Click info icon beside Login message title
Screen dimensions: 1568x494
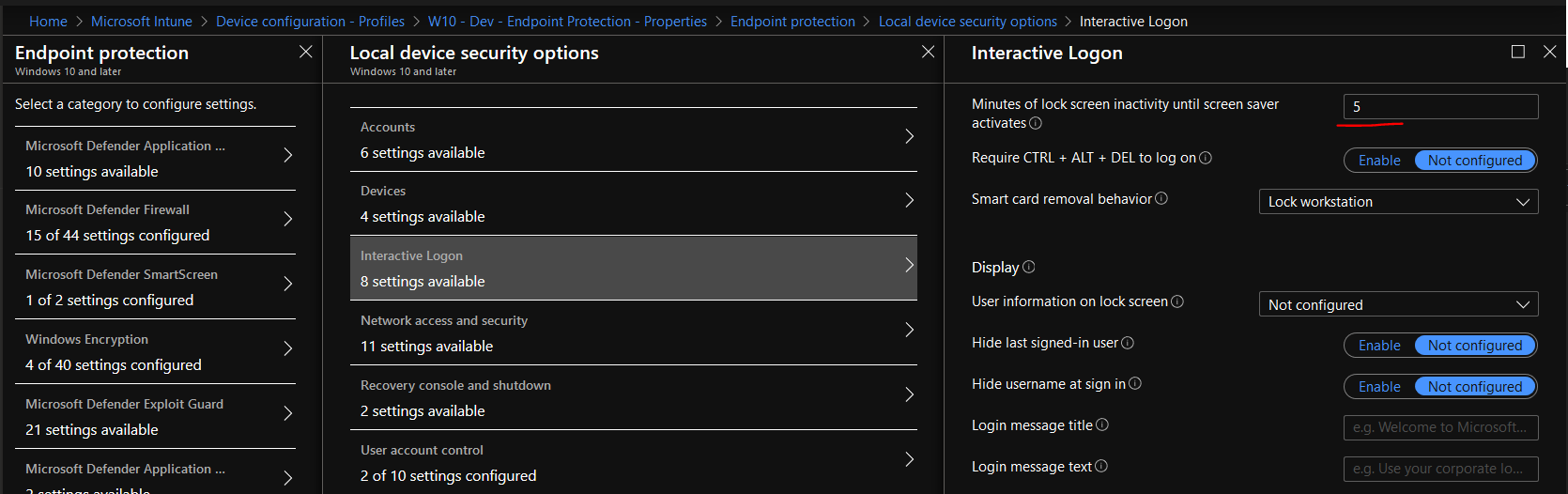tap(1102, 425)
